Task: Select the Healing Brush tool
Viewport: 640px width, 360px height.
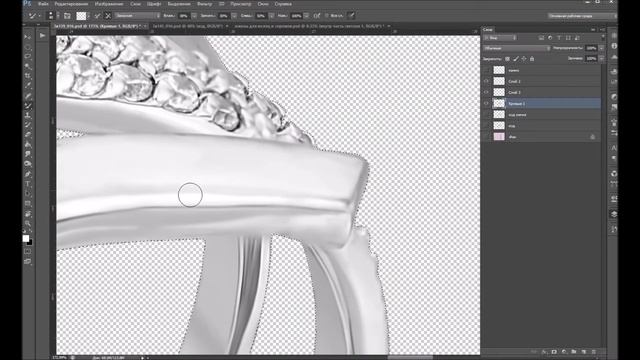Action: [28, 96]
